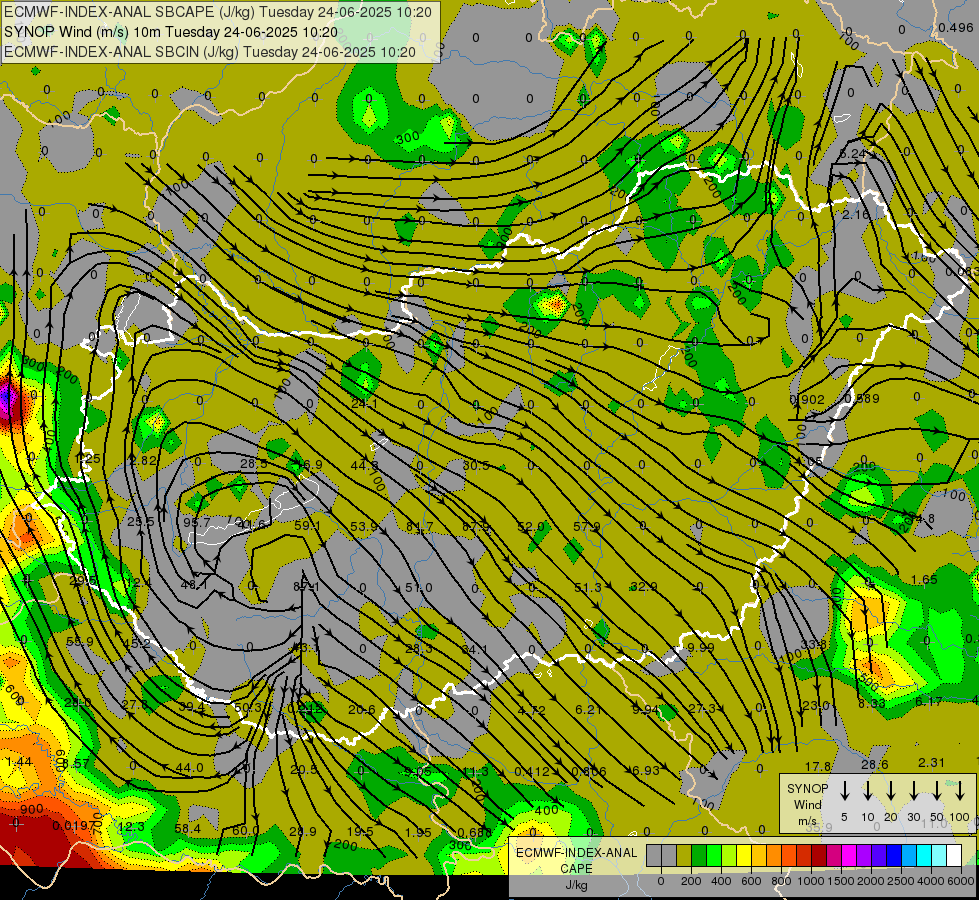Image resolution: width=979 pixels, height=900 pixels.
Task: Click the 5 m/s wind arrow in SYNOP legend
Action: click(x=844, y=791)
